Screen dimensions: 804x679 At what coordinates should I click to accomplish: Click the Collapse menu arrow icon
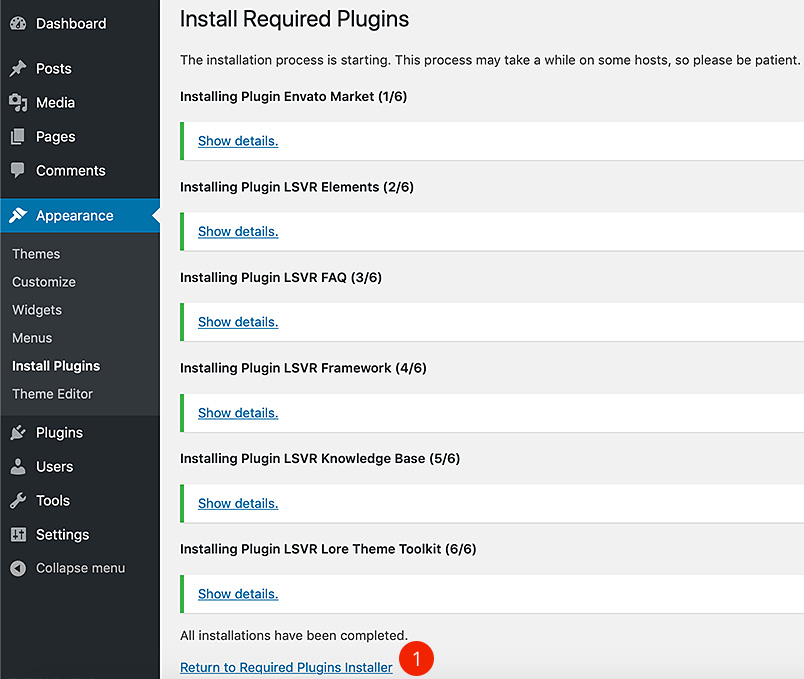pyautogui.click(x=18, y=568)
